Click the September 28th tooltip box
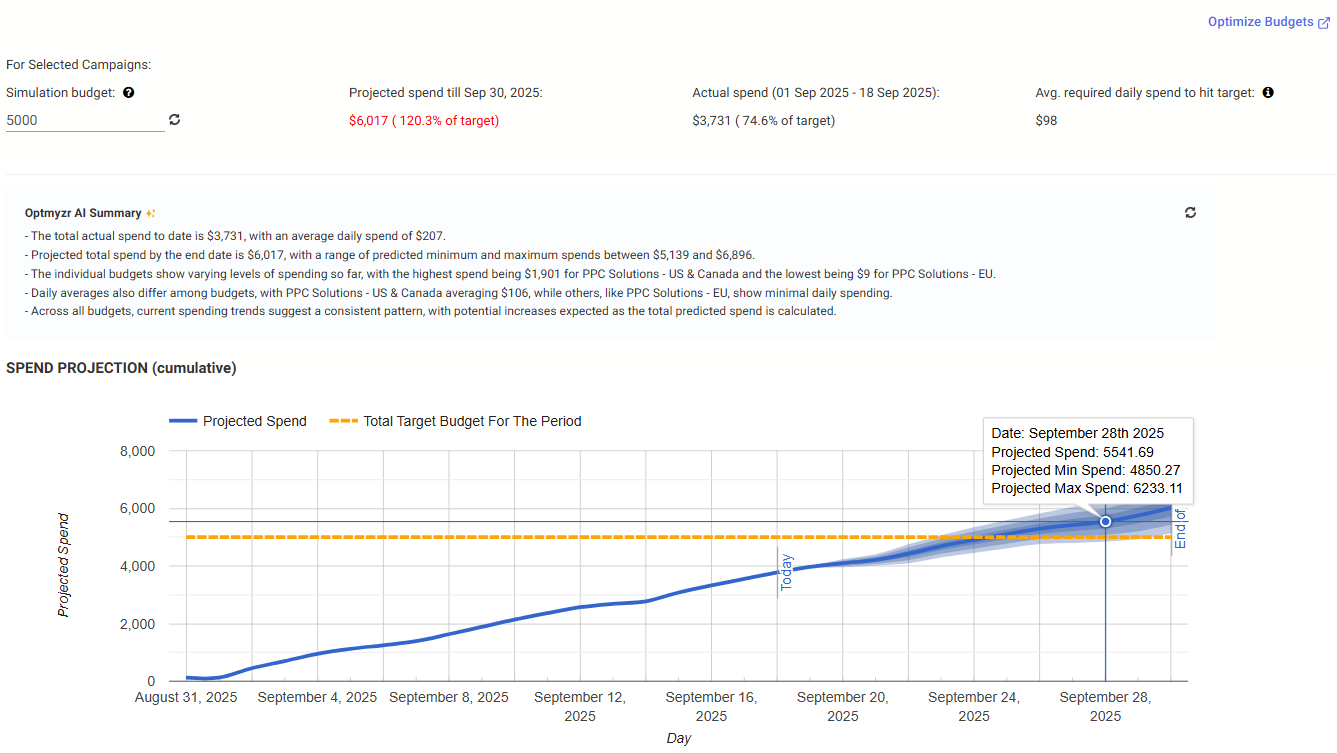 click(x=1087, y=461)
